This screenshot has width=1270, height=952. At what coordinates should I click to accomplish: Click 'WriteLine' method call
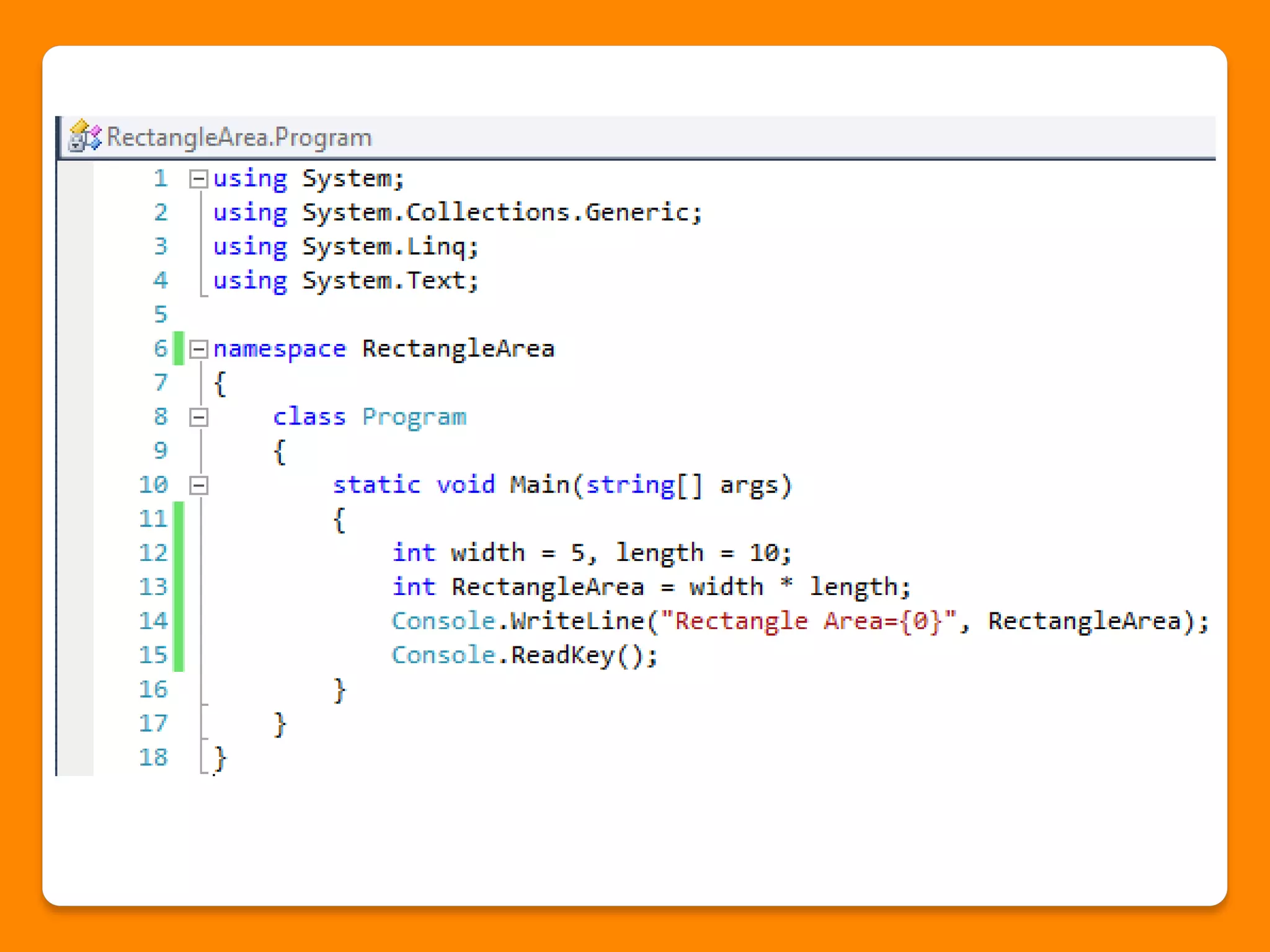coord(577,621)
